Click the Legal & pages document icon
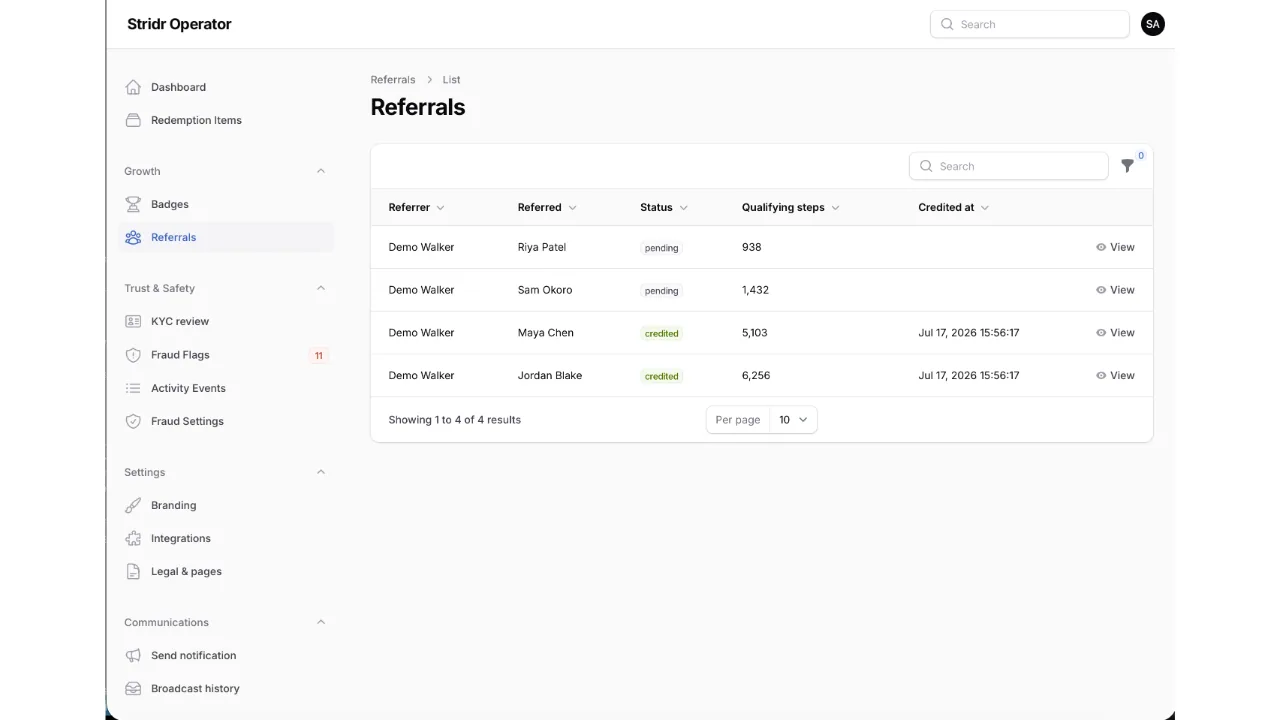This screenshot has height=720, width=1280. 133,571
